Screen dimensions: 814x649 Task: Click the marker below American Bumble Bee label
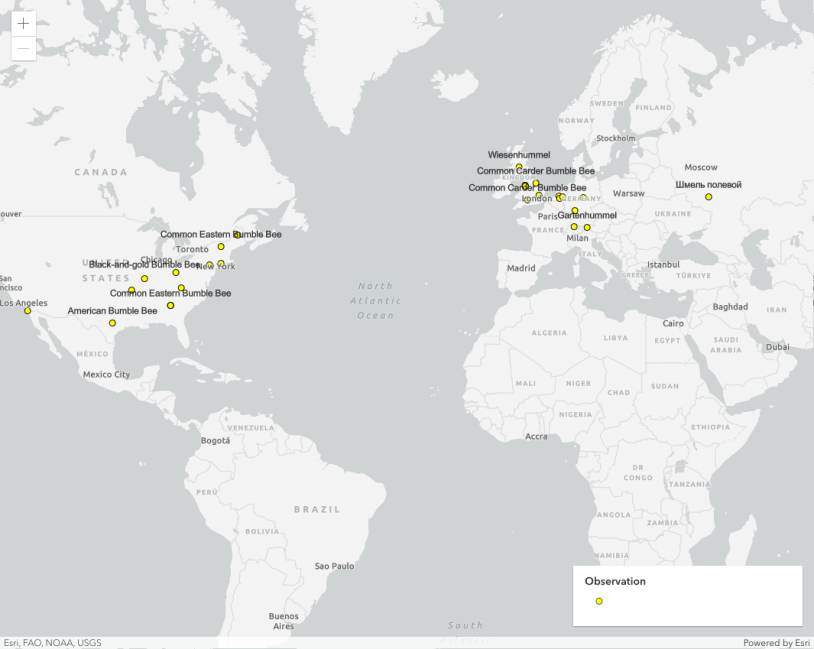coord(112,323)
